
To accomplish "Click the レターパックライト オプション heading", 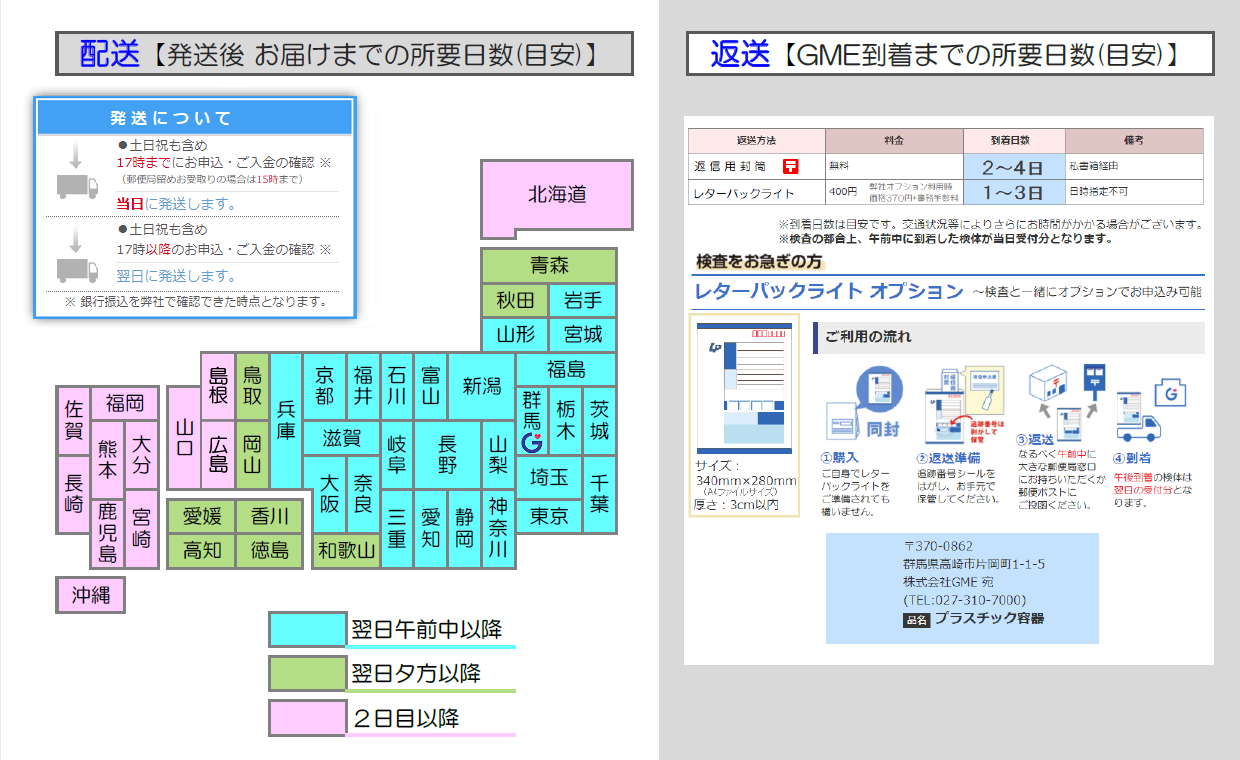I will [829, 291].
